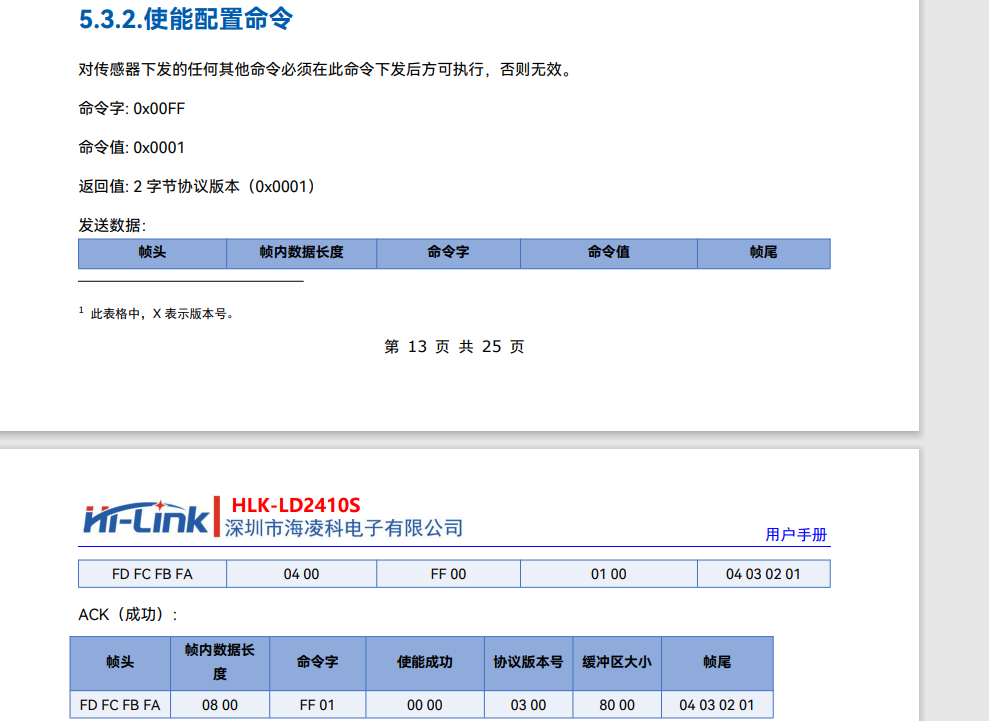Click the 01 00 command value cell

[x=609, y=574]
